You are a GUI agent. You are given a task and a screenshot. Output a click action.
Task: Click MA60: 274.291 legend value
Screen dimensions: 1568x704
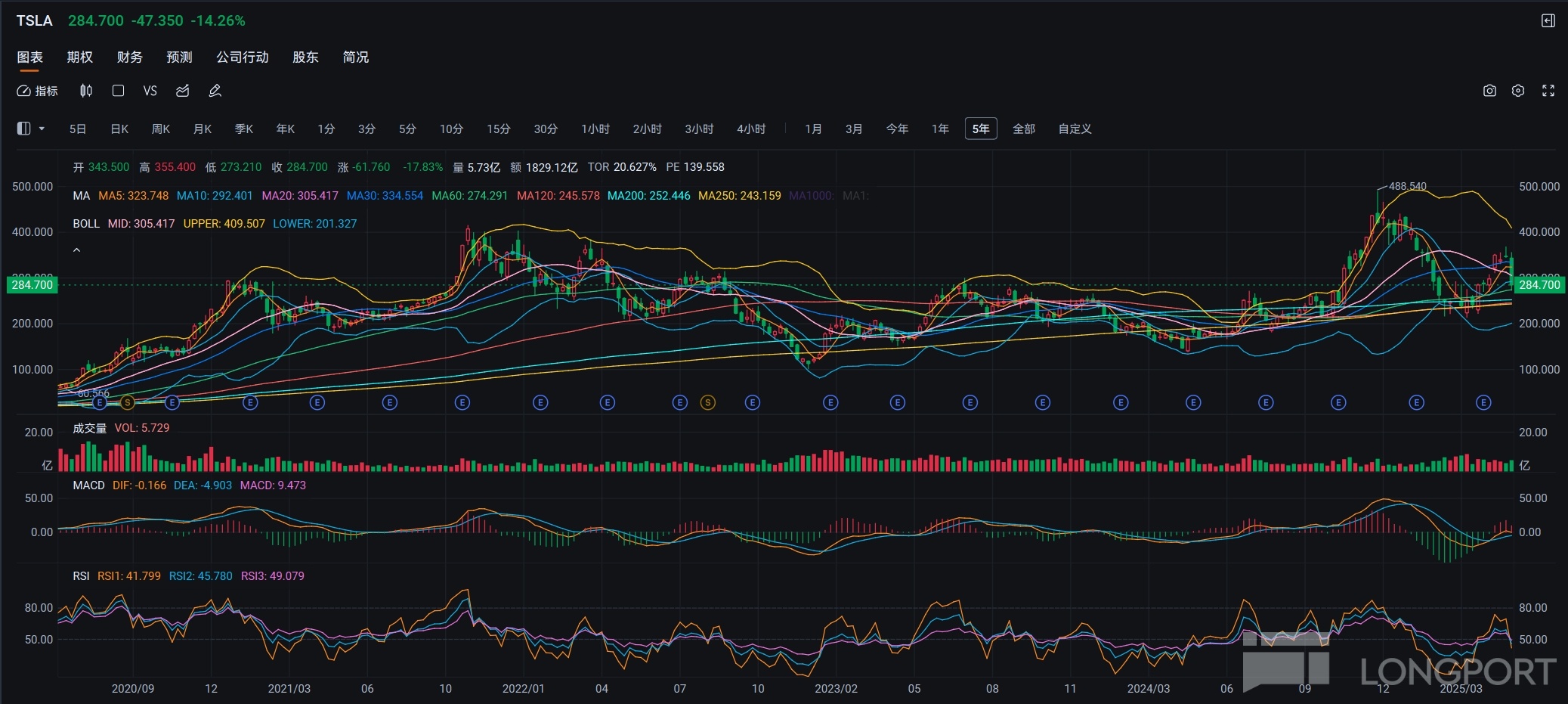tap(470, 196)
